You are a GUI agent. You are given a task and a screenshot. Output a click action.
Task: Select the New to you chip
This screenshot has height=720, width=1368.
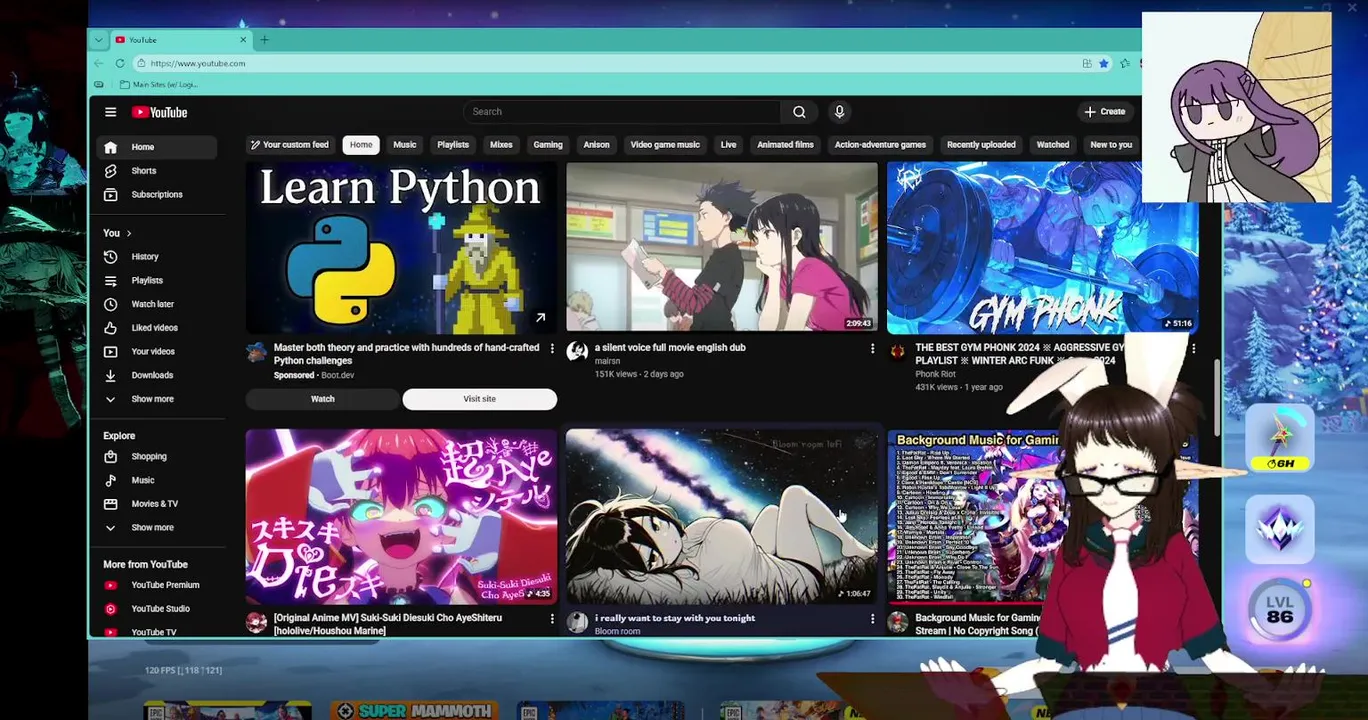coord(1111,145)
